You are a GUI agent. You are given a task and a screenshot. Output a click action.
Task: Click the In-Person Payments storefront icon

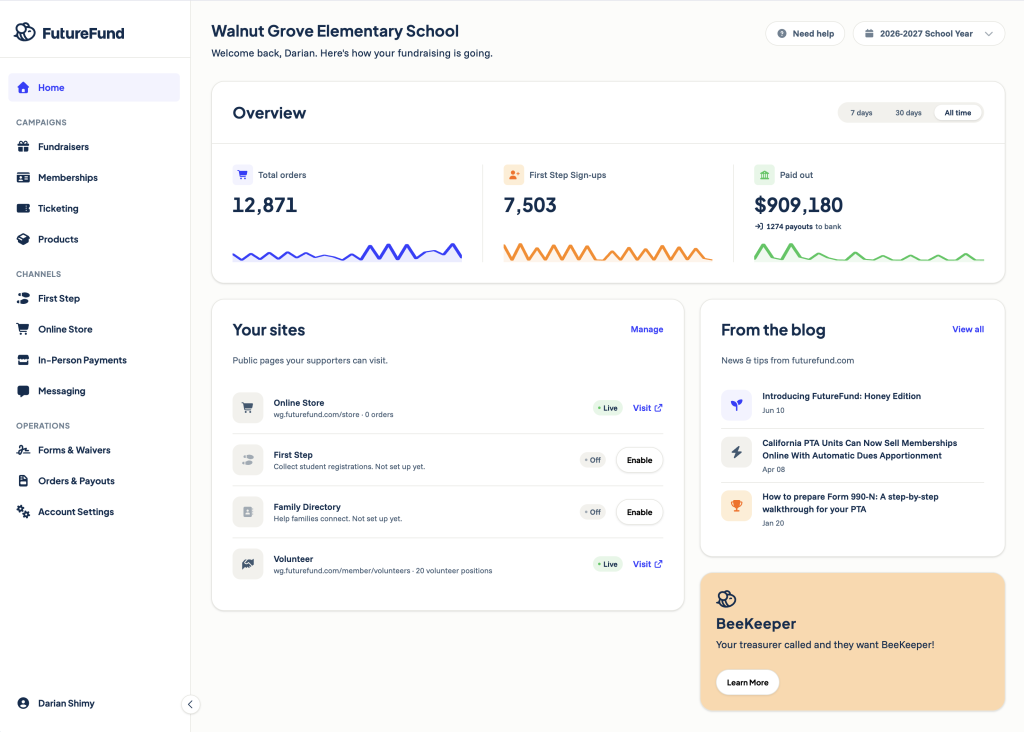24,360
